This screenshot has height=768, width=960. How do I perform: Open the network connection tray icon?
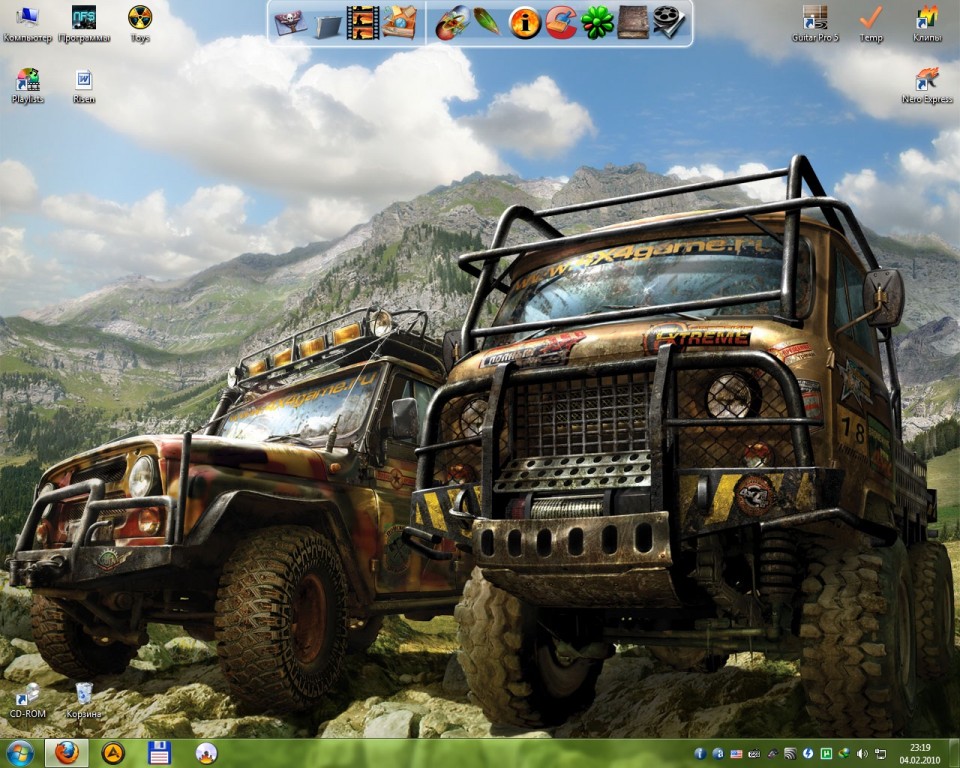(x=880, y=754)
